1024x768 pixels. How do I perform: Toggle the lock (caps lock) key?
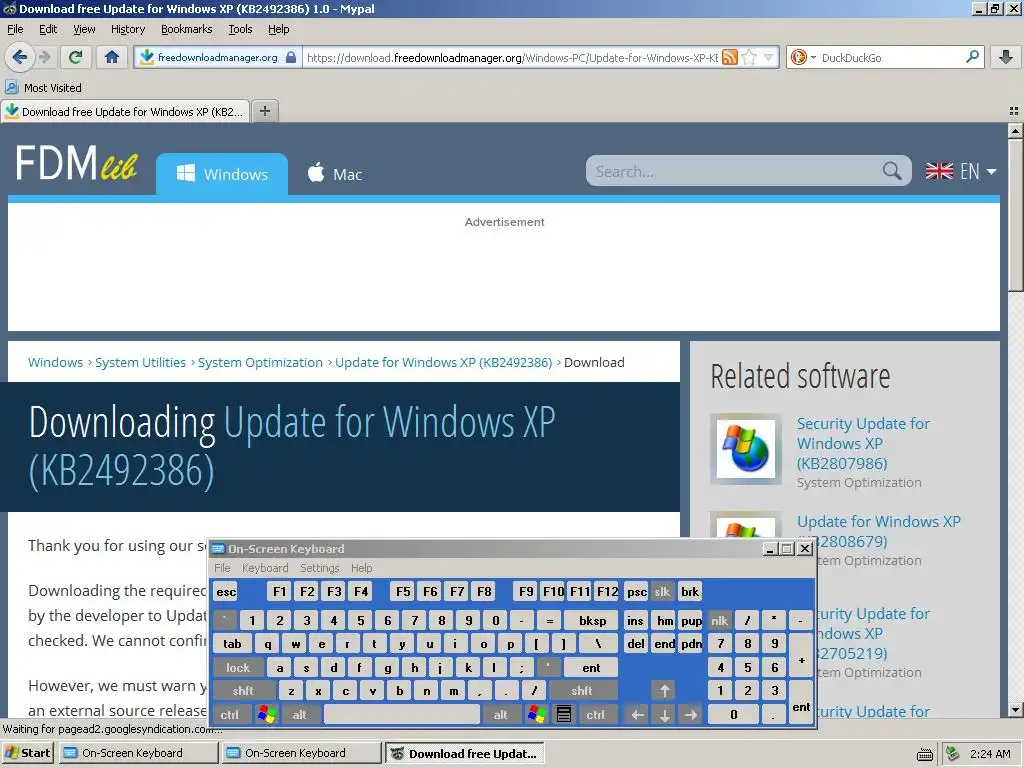(x=238, y=667)
